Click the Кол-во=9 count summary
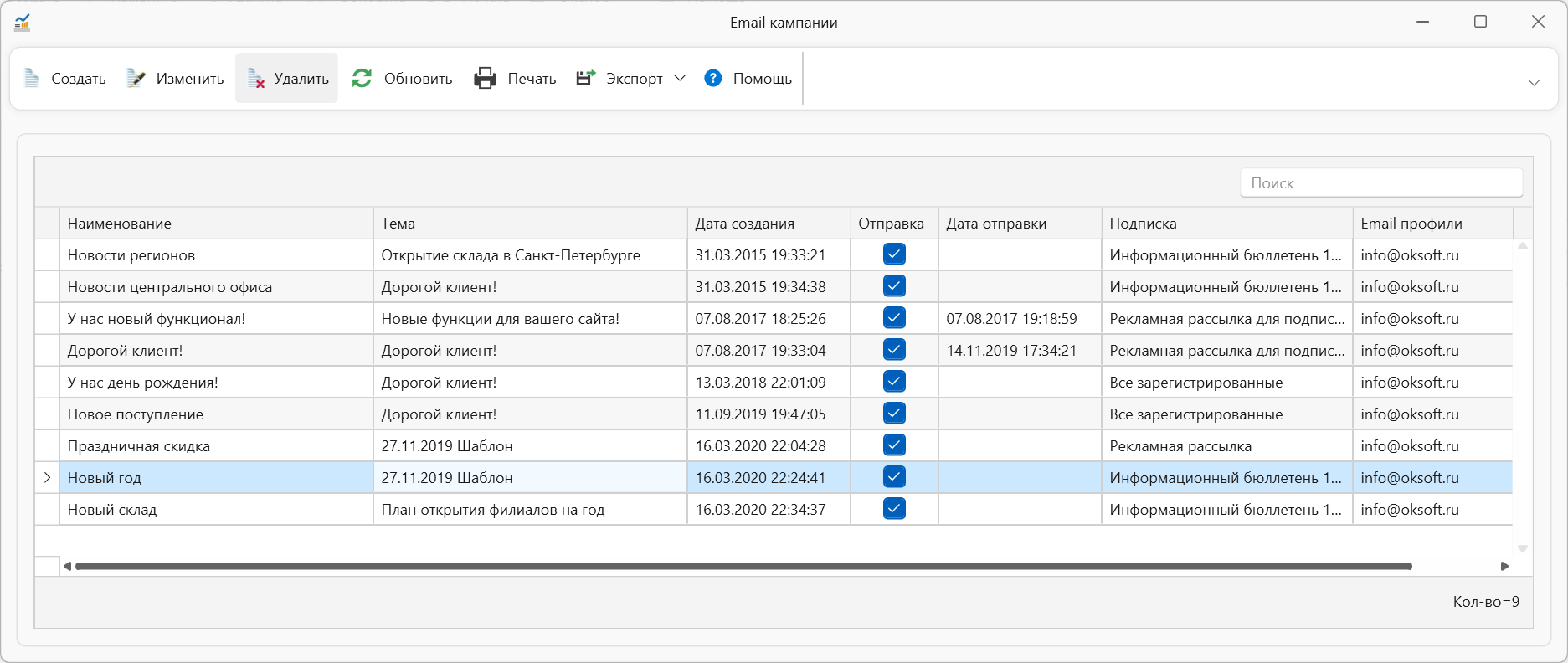 pyautogui.click(x=1486, y=602)
